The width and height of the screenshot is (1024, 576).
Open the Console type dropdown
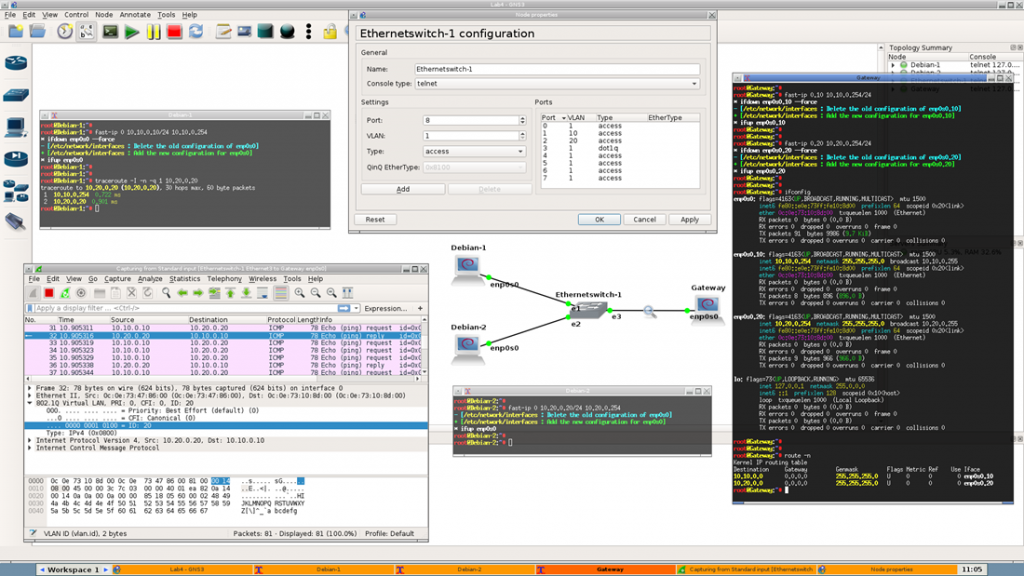click(556, 83)
